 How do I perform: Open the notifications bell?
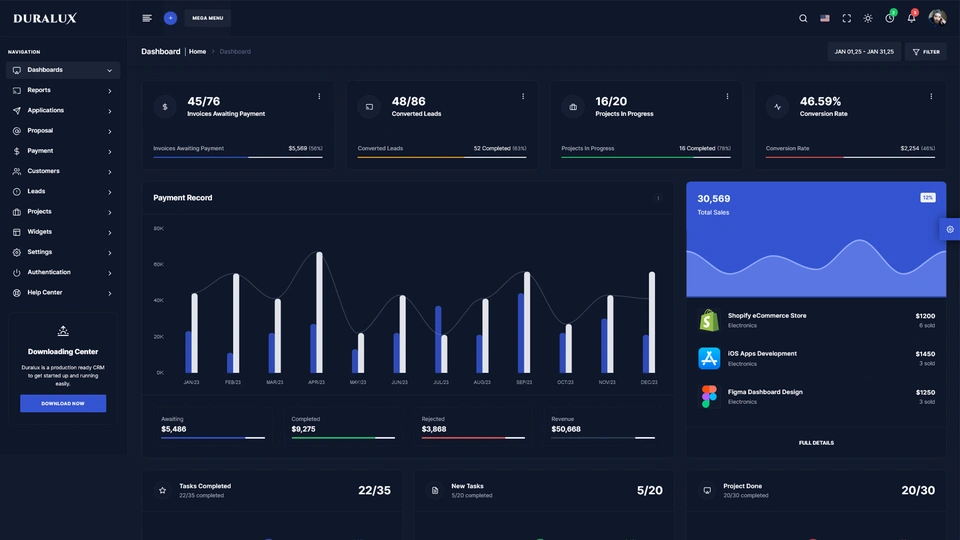pyautogui.click(x=911, y=18)
